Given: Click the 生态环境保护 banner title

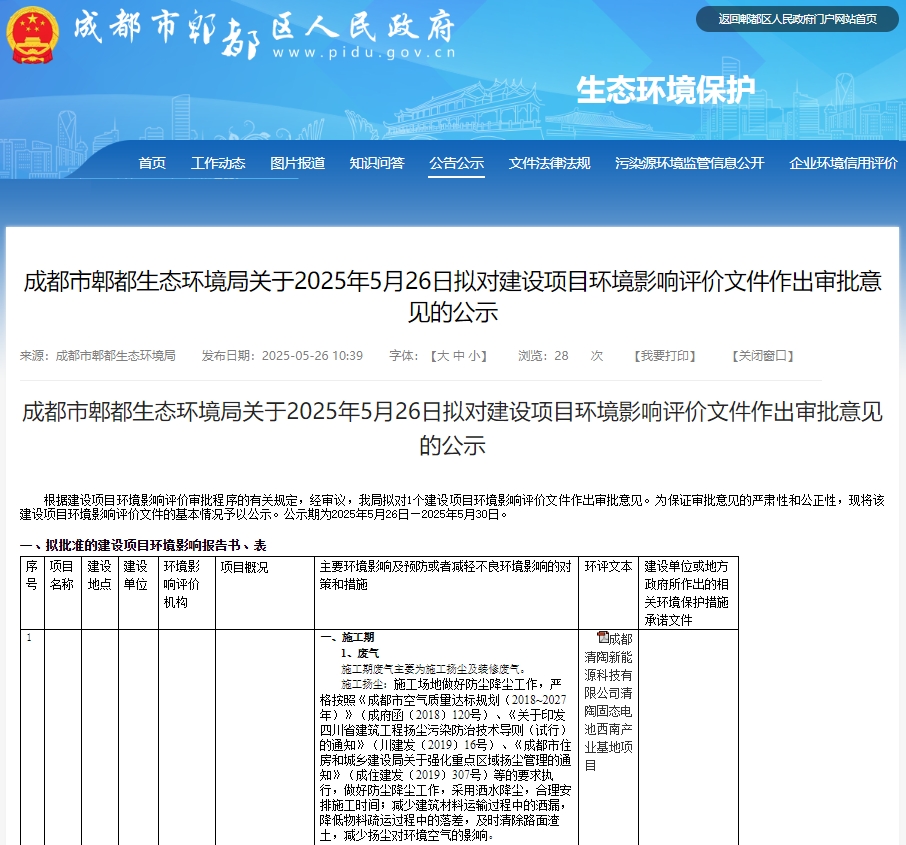Looking at the screenshot, I should pyautogui.click(x=665, y=90).
